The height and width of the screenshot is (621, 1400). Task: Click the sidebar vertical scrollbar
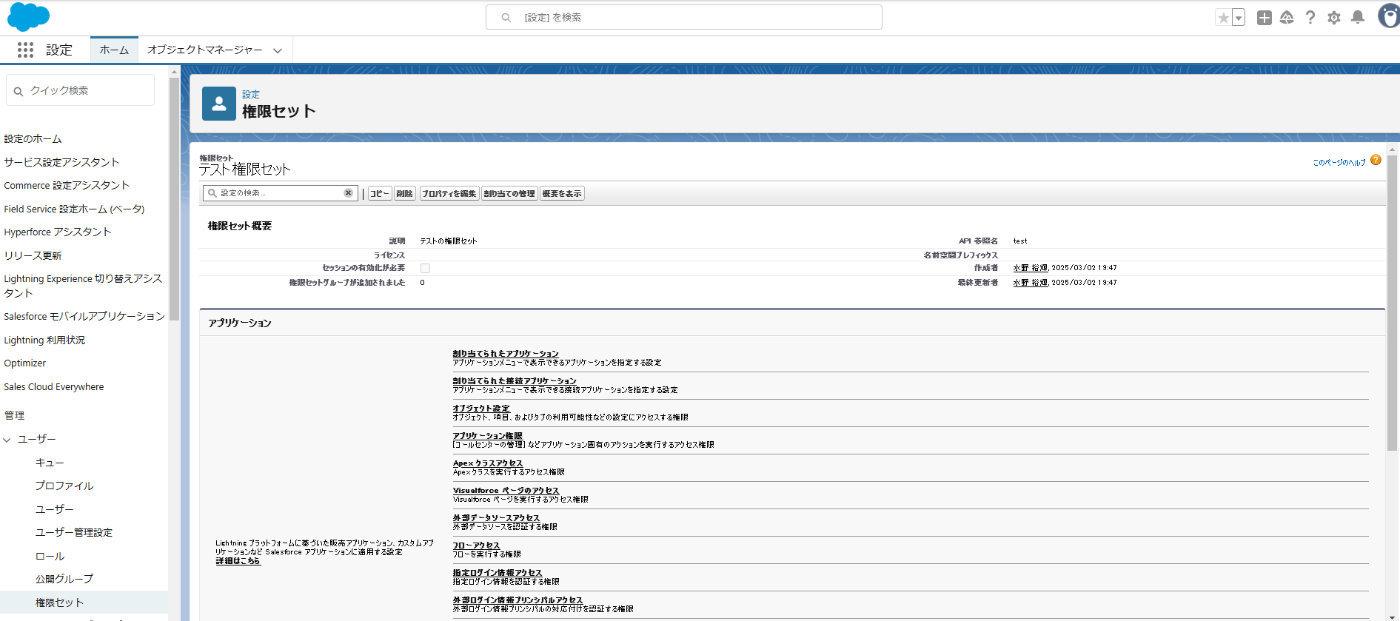(175, 200)
